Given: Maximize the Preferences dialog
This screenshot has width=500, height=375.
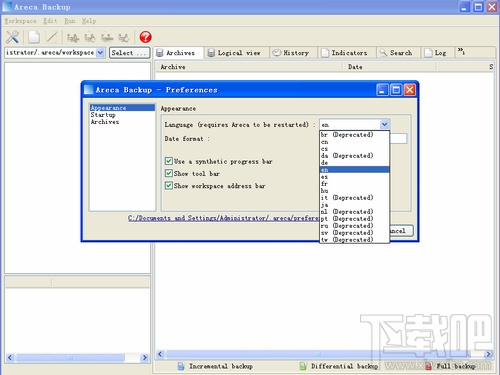Looking at the screenshot, I should click(x=396, y=90).
